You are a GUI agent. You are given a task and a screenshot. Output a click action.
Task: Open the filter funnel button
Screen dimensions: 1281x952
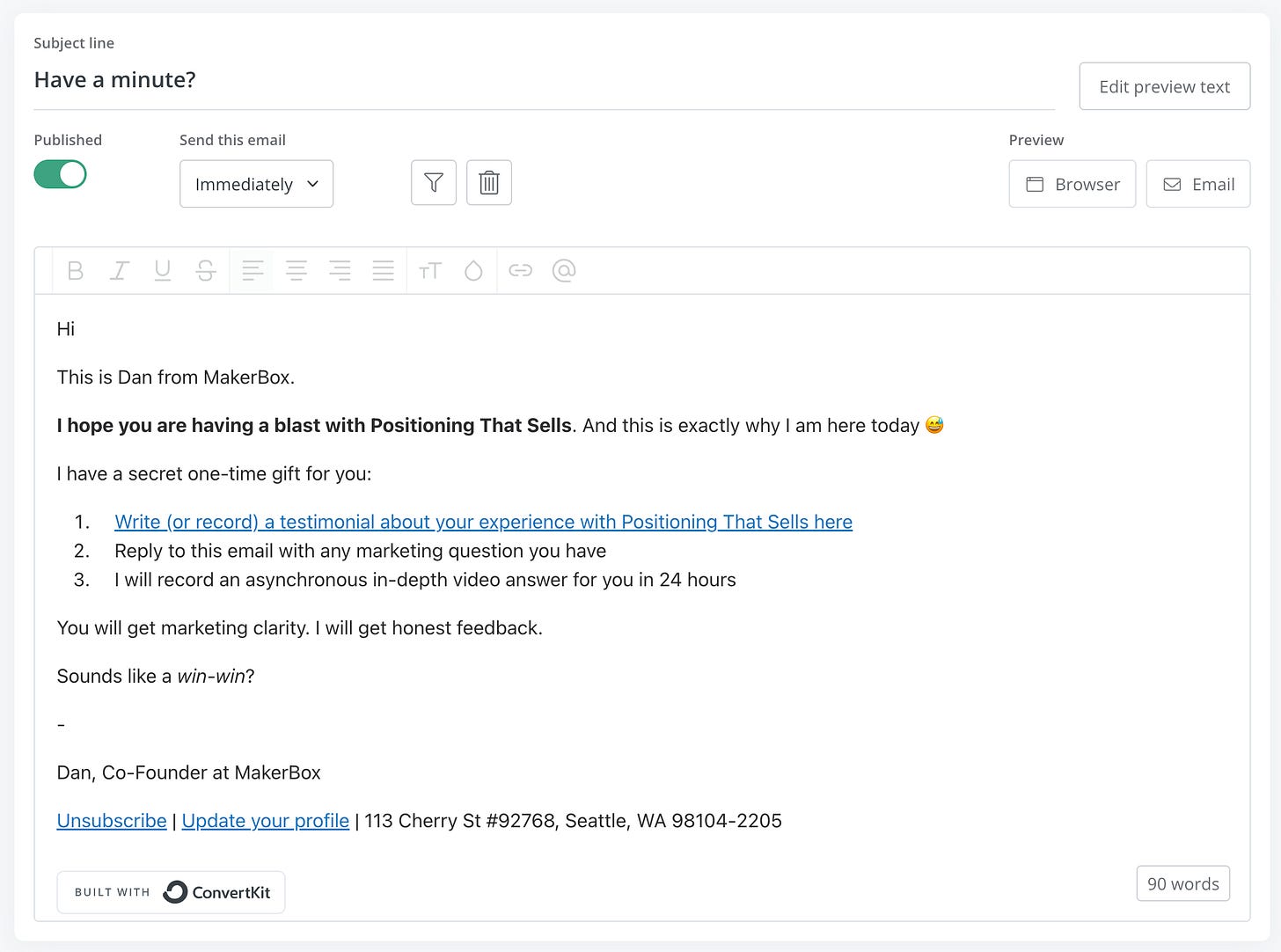coord(434,183)
